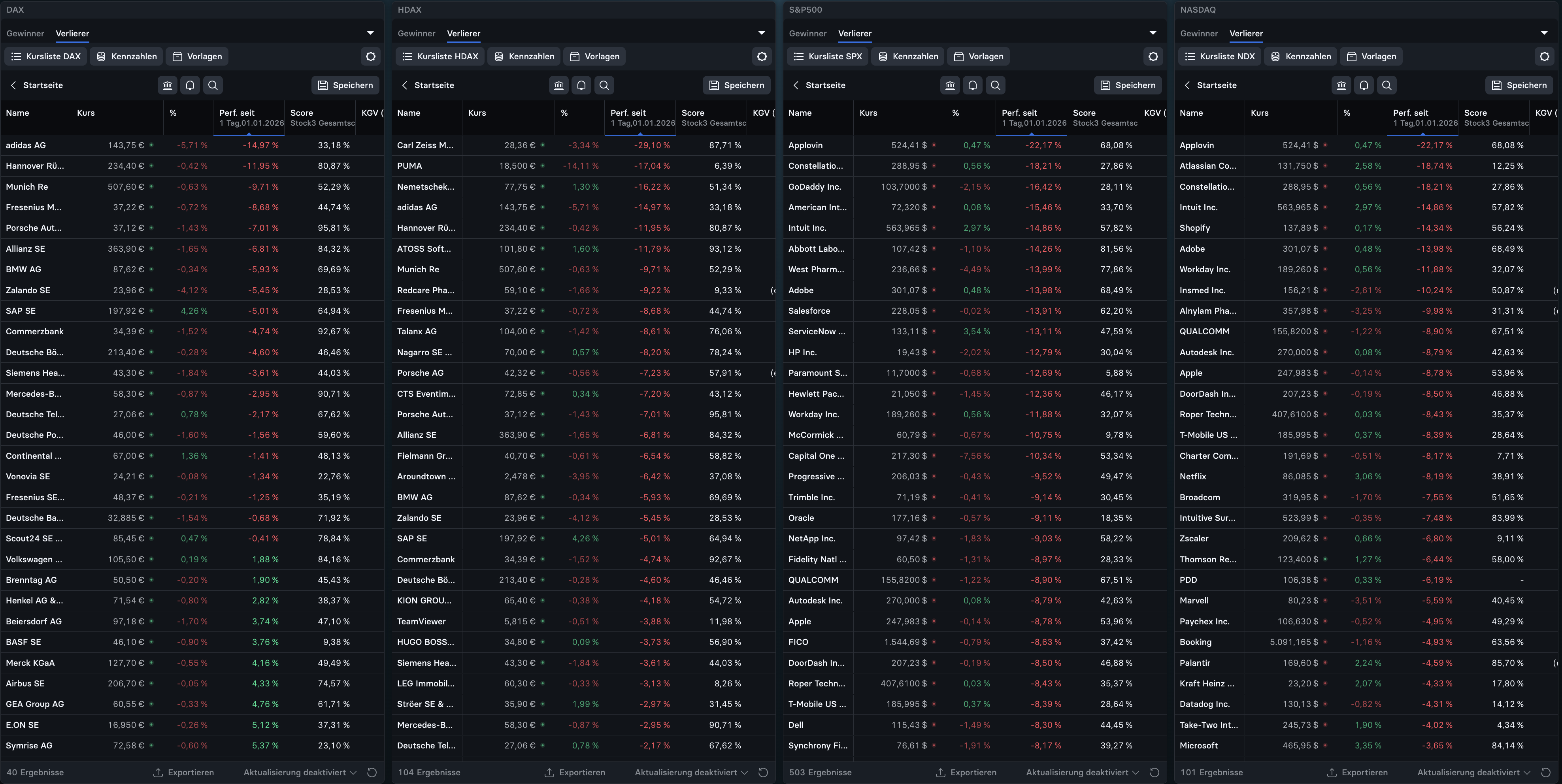Viewport: 1562px width, 784px height.
Task: Go back to Startseite in the S&P500 panel
Action: click(819, 85)
